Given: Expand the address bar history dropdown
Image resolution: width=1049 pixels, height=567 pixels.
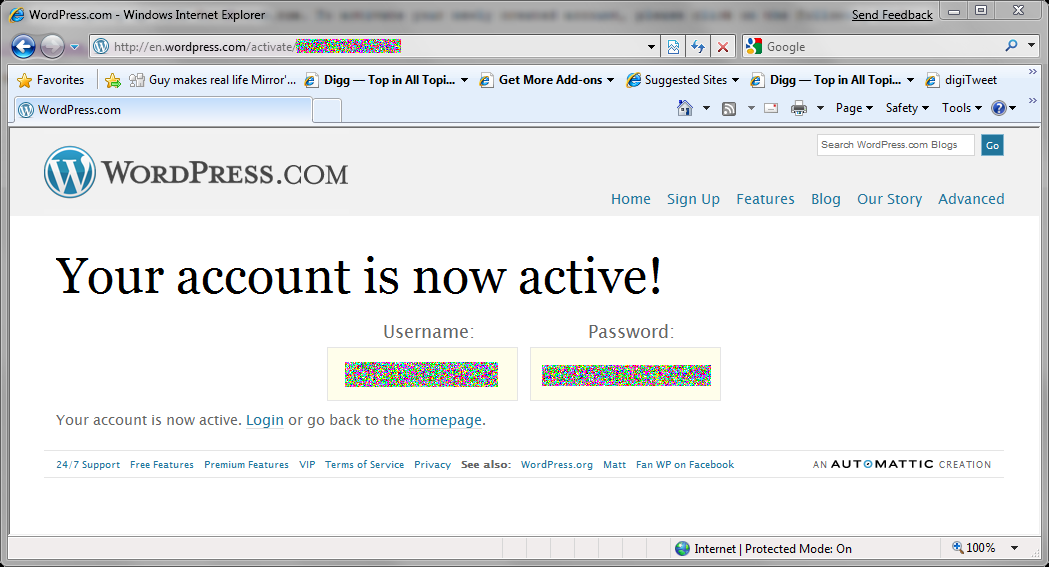Looking at the screenshot, I should point(651,47).
